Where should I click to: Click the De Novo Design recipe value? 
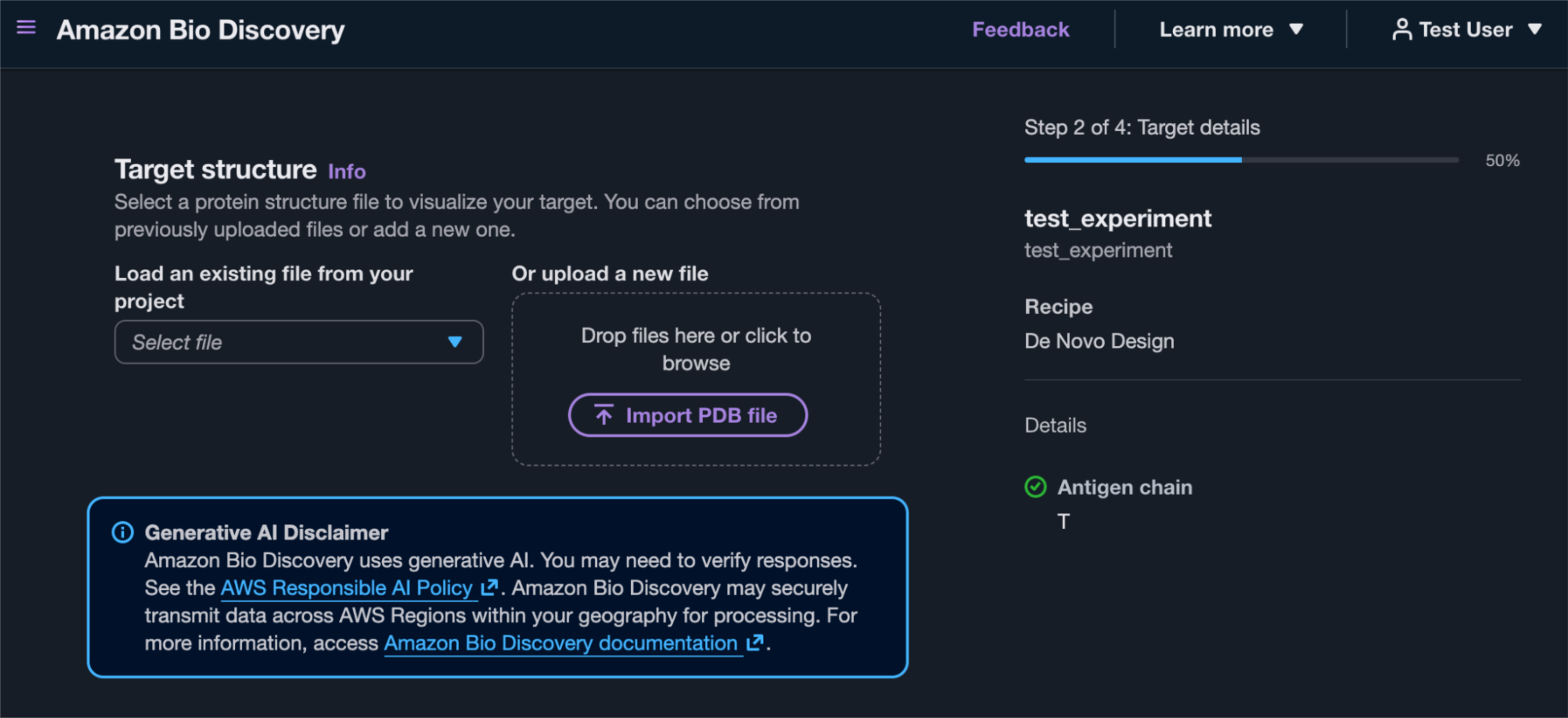click(x=1099, y=341)
